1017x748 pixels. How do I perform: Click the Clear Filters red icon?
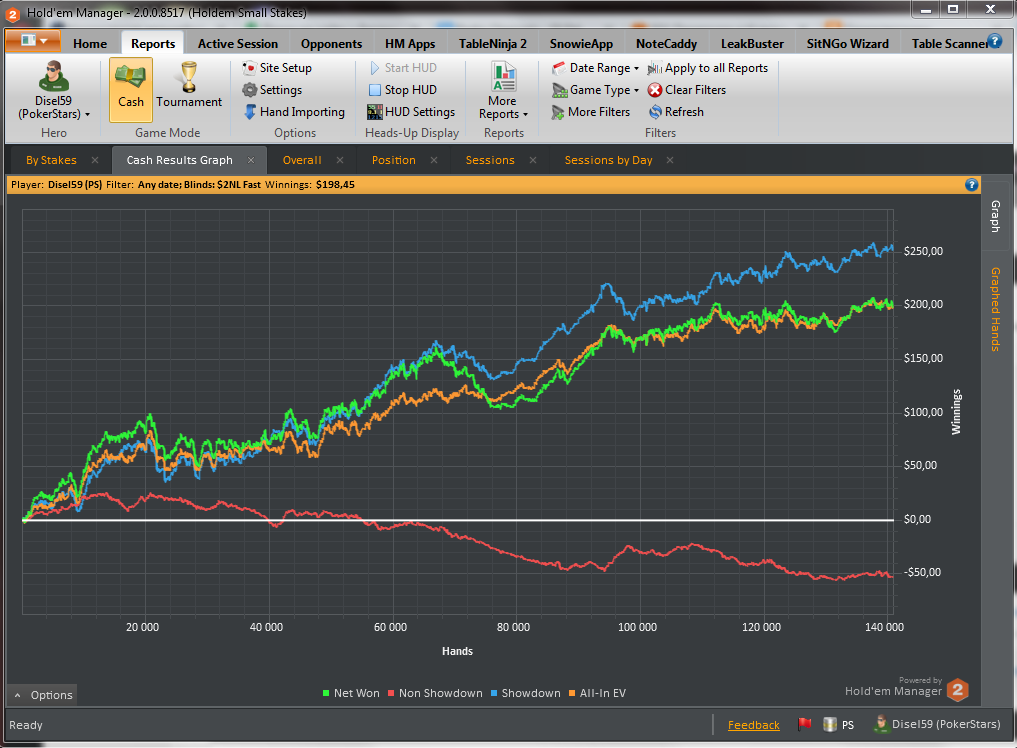[x=655, y=90]
